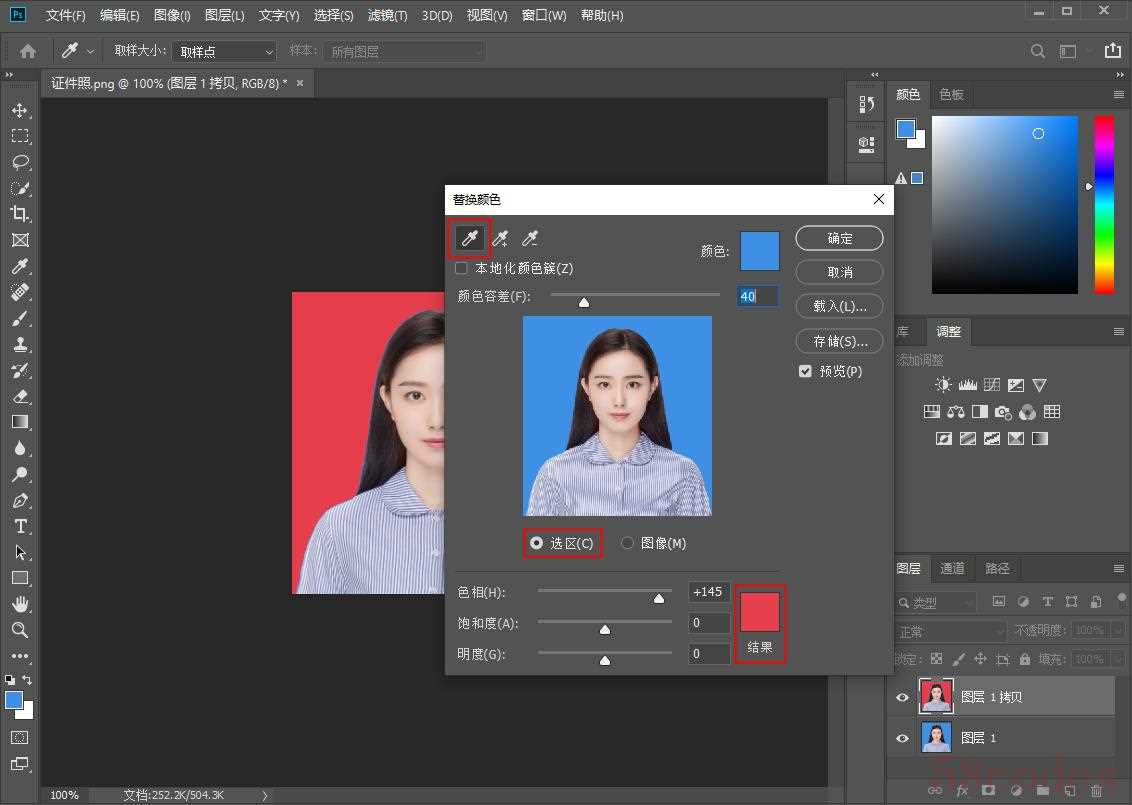This screenshot has height=805, width=1132.
Task: Select the Move tool in the toolbar
Action: point(20,110)
